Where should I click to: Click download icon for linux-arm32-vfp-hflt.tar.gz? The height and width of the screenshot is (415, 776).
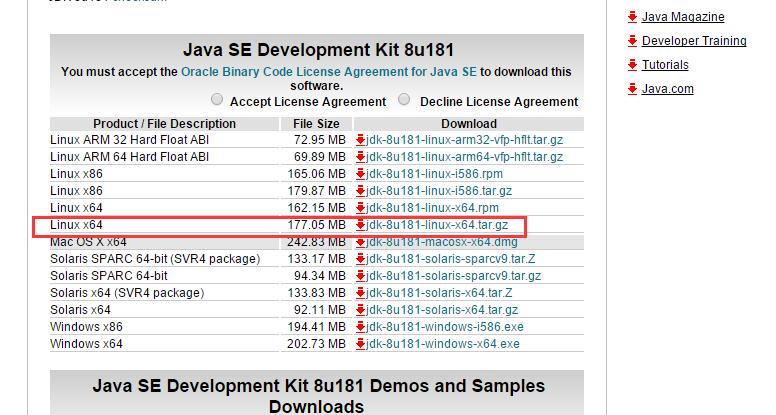coord(360,140)
